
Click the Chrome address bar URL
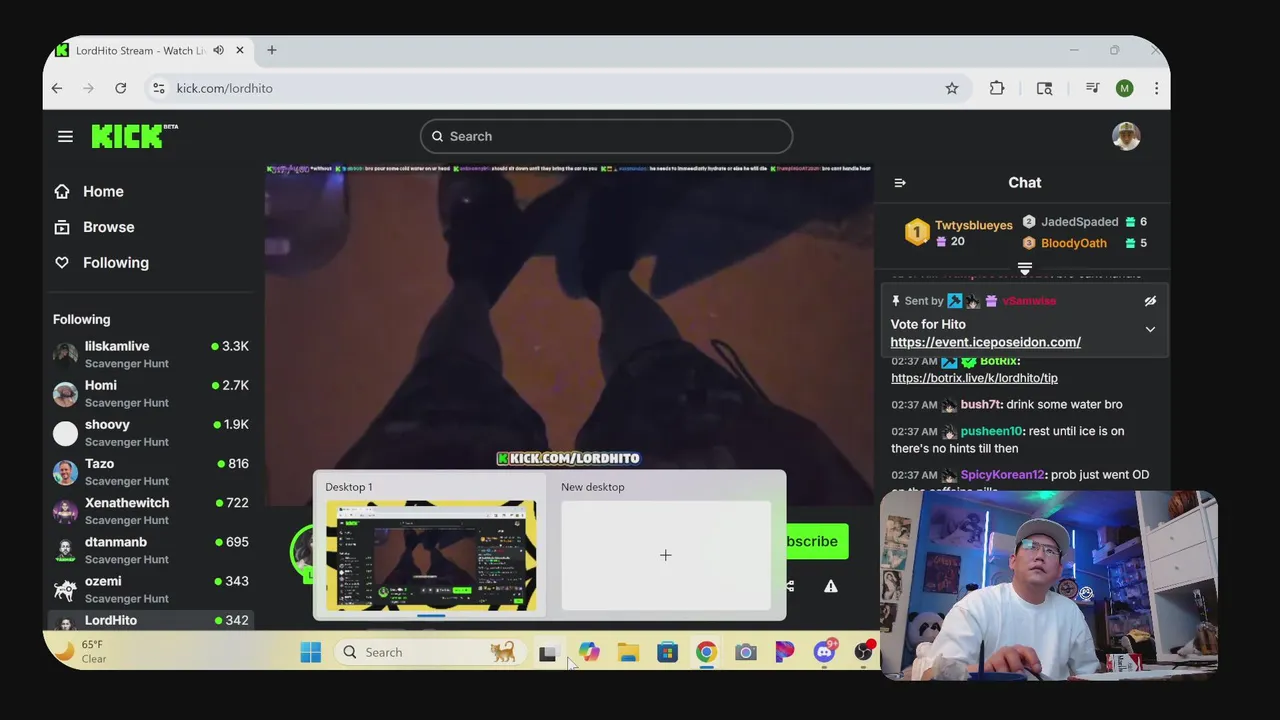[x=224, y=88]
